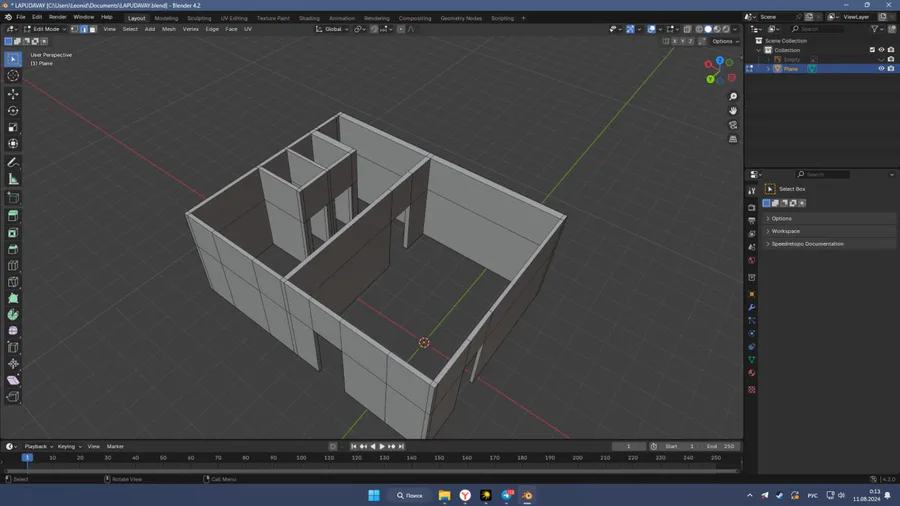
Task: Select the Measure tool
Action: click(13, 180)
